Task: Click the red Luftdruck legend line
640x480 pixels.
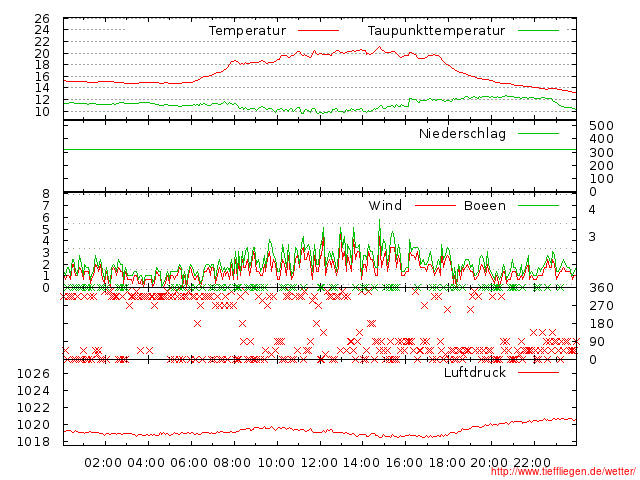Action: 538,372
